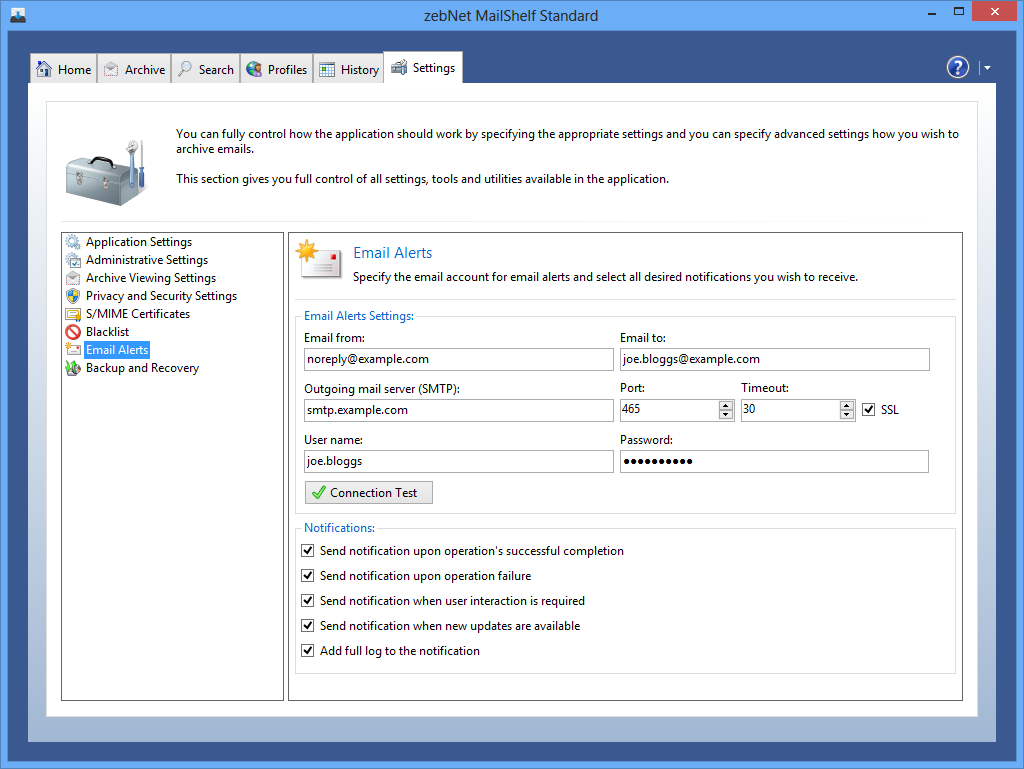Open Backup and Recovery section

click(142, 368)
